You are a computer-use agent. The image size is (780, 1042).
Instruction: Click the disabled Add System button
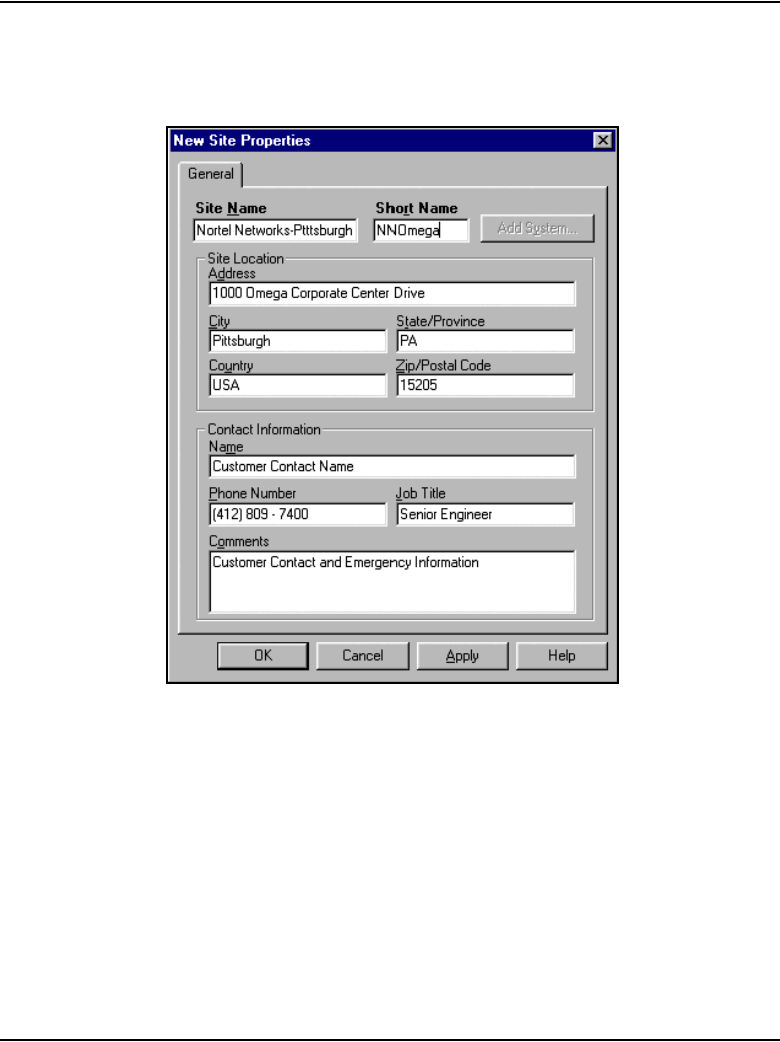(x=537, y=229)
